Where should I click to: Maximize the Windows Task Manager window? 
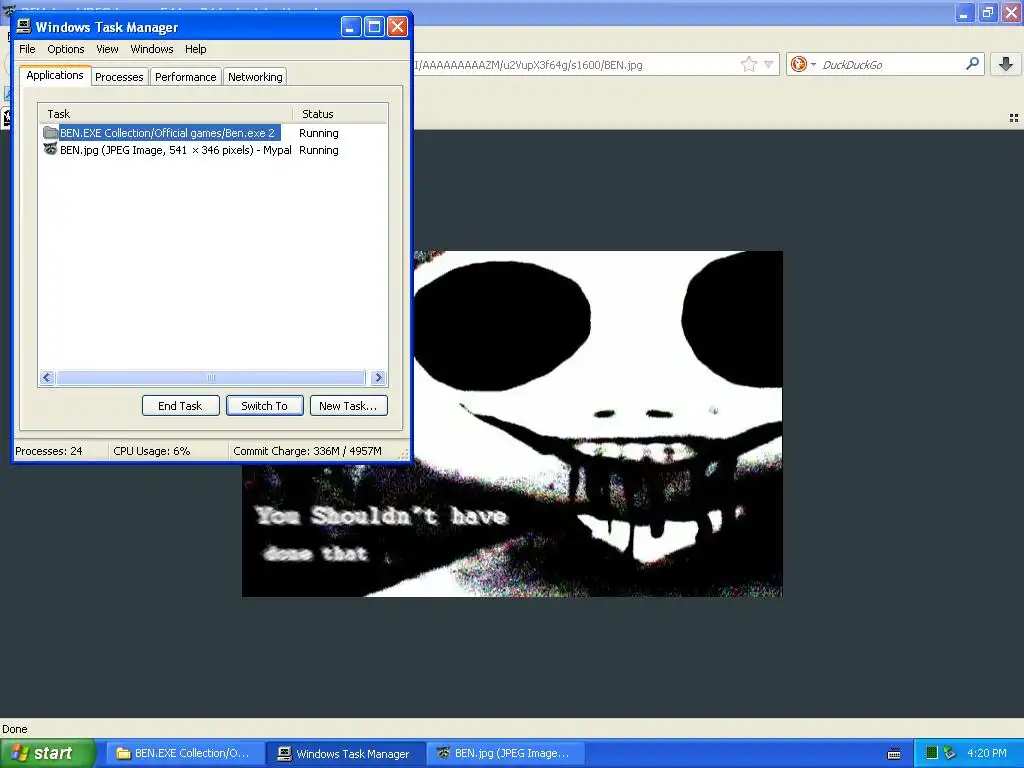(x=374, y=27)
